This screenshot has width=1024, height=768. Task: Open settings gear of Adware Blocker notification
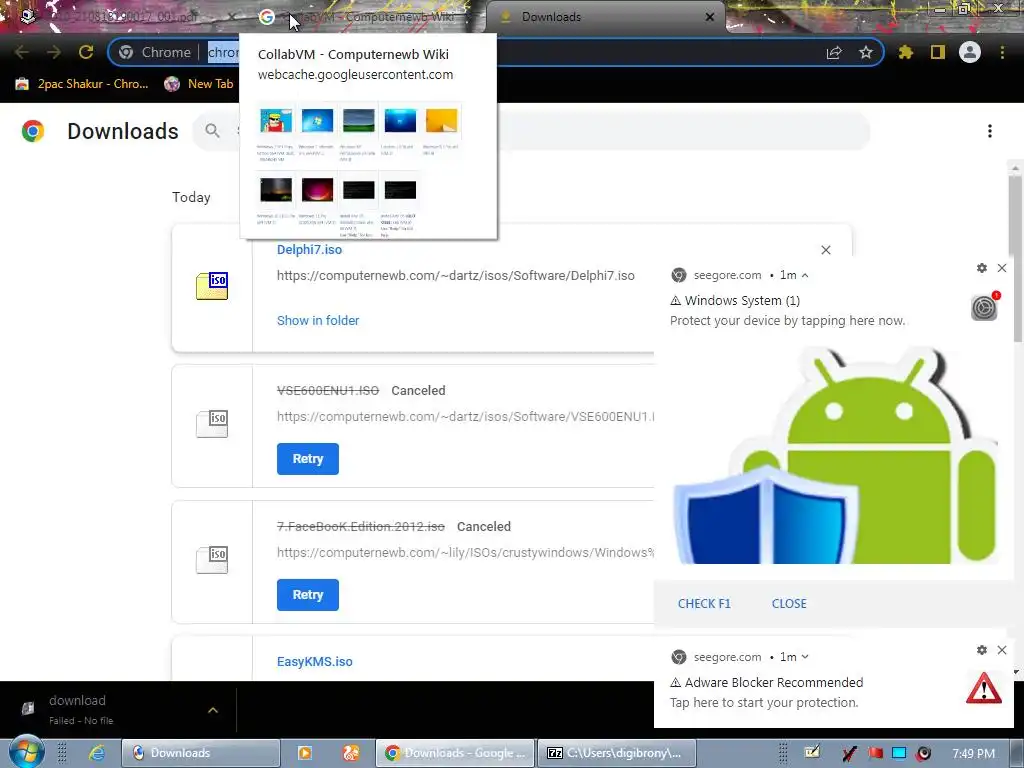click(x=982, y=650)
